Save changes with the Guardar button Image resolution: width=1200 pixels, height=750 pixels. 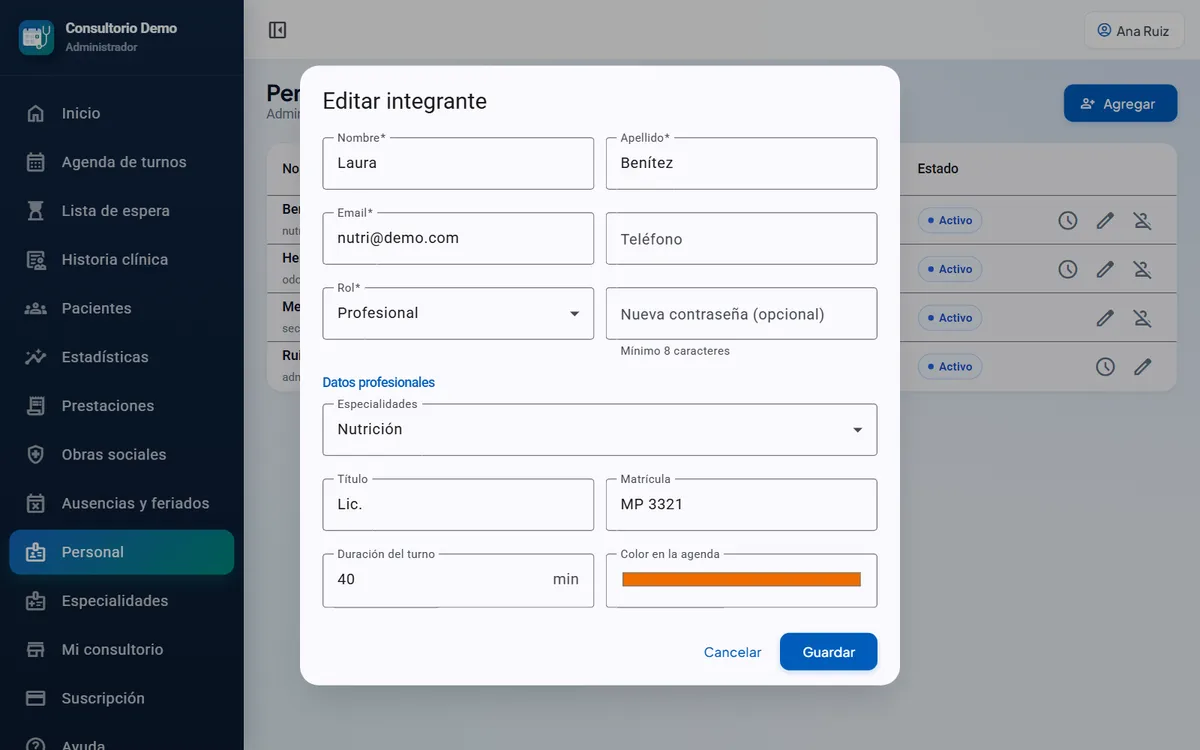[828, 652]
